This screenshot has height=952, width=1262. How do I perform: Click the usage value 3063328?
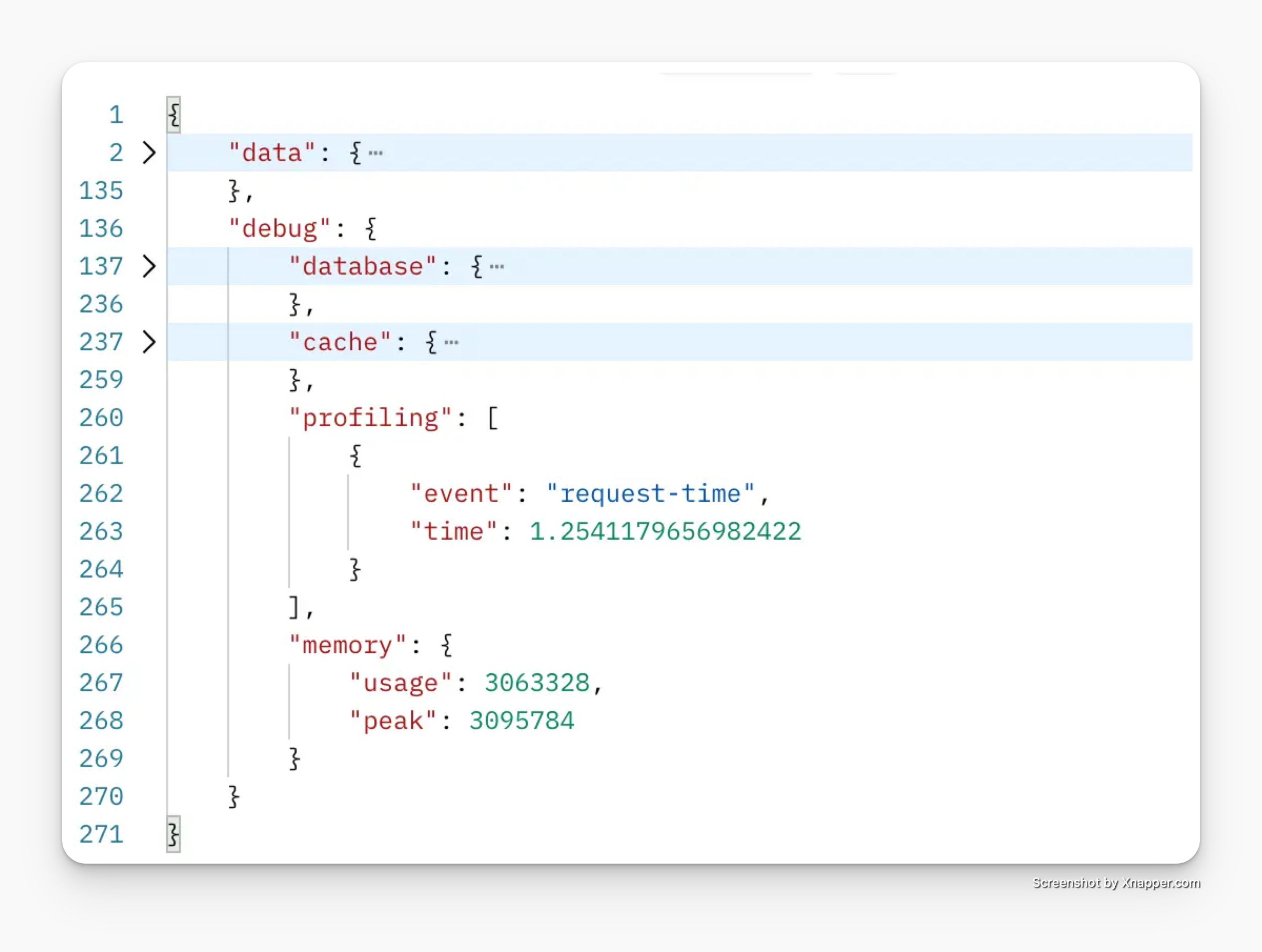(537, 683)
